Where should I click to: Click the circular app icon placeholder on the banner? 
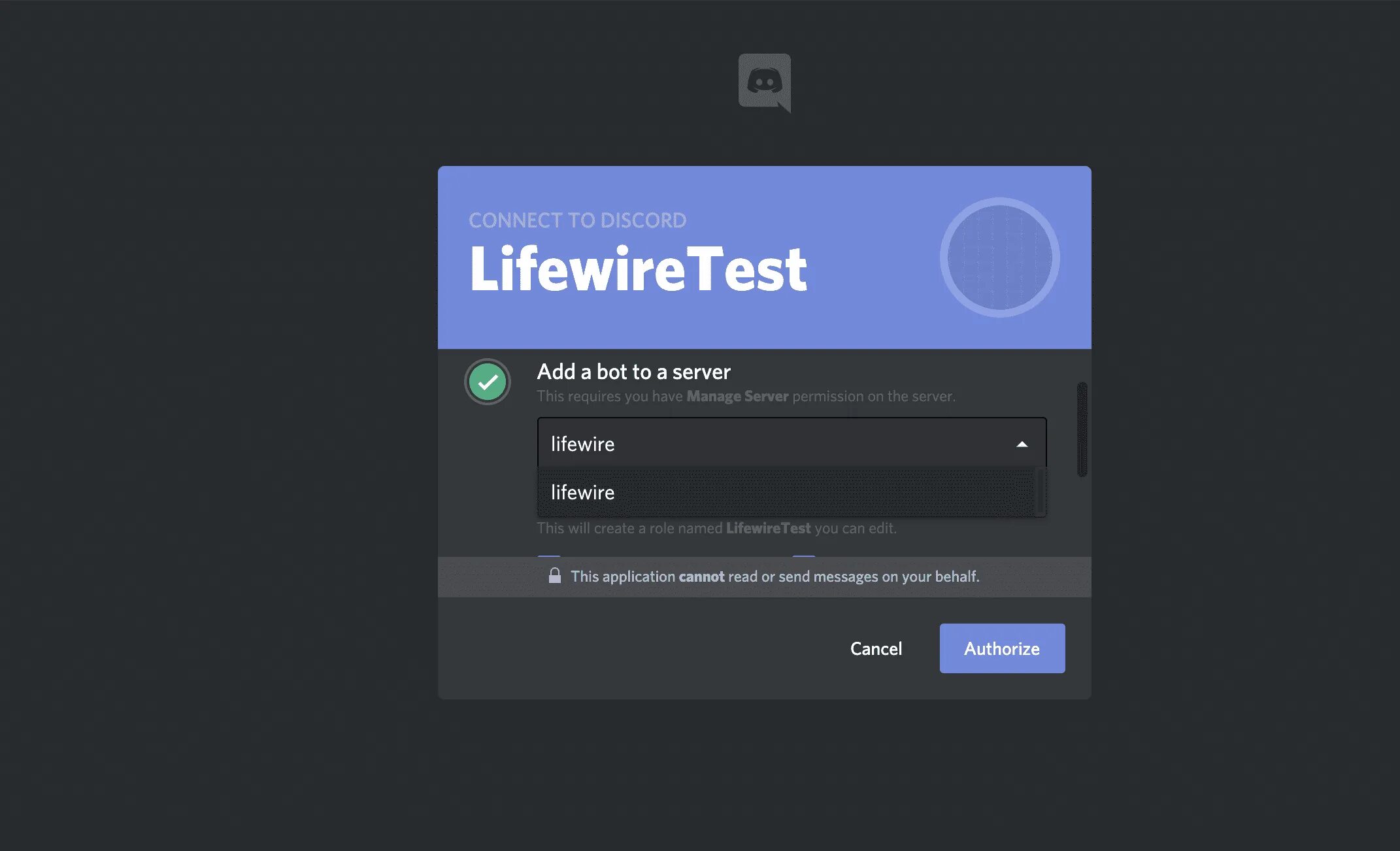[1001, 257]
